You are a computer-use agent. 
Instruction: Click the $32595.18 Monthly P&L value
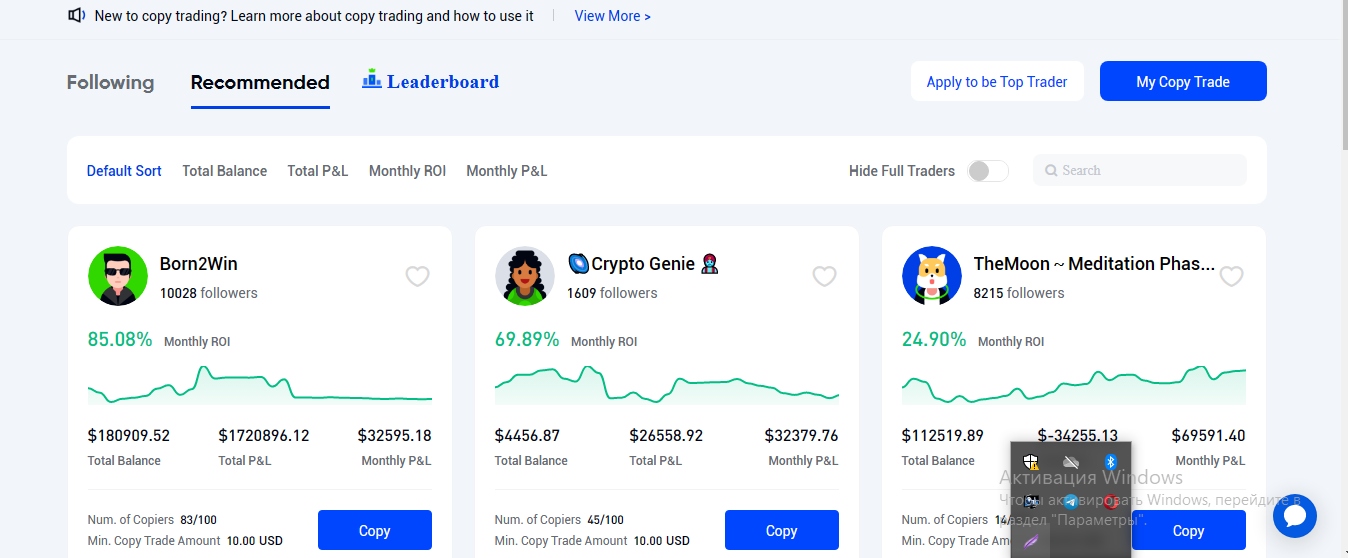(395, 436)
